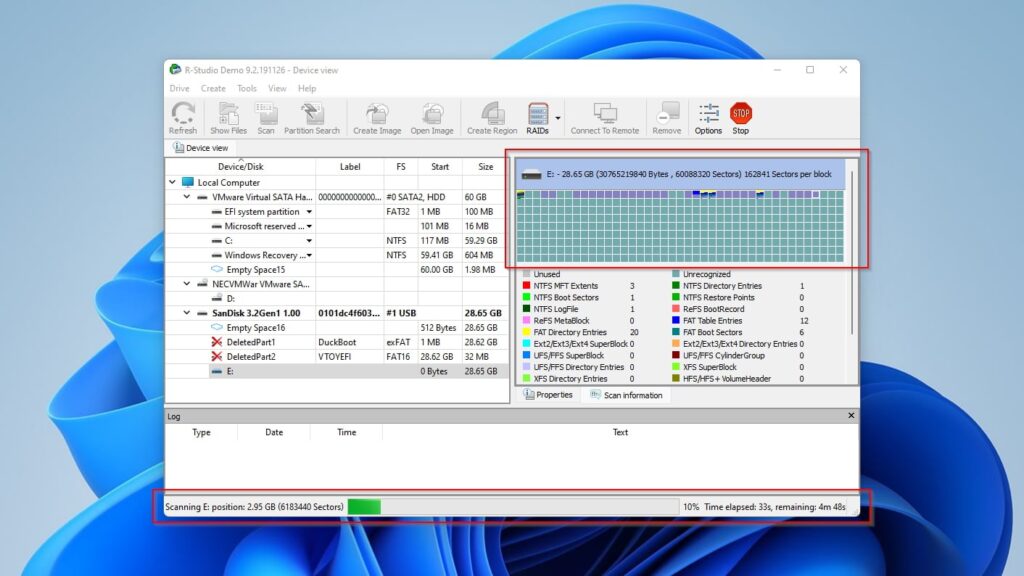
Task: Select DeletedPart2 VTOYEFI row
Action: pos(337,357)
